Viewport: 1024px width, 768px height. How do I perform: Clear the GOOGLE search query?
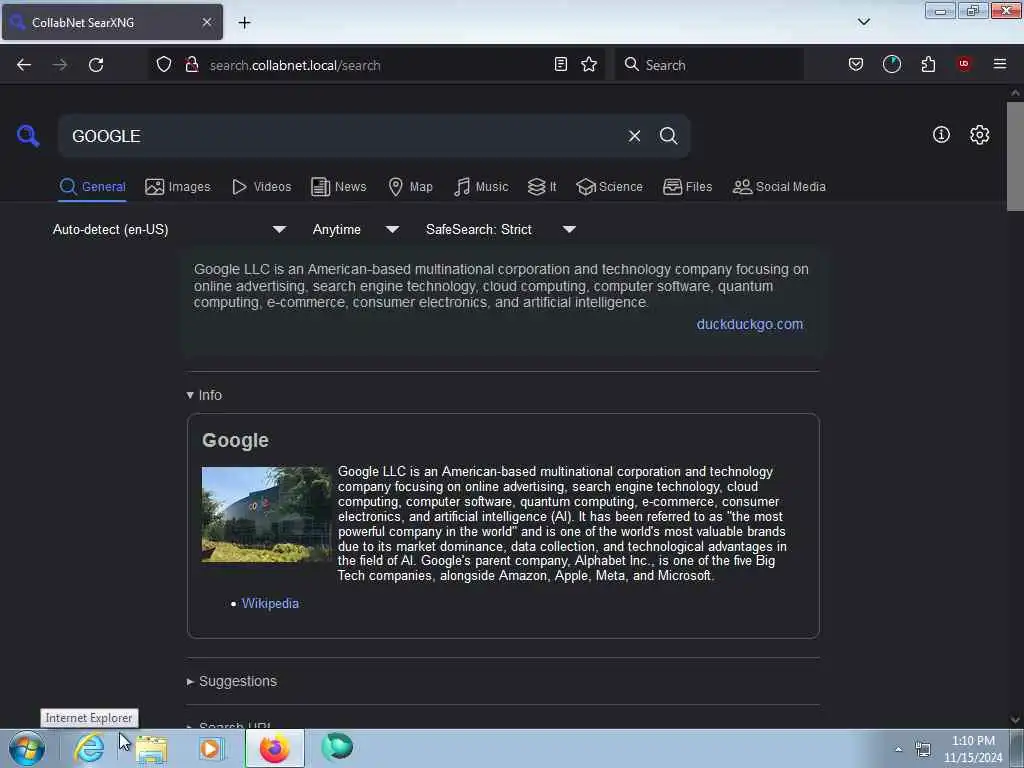[634, 136]
